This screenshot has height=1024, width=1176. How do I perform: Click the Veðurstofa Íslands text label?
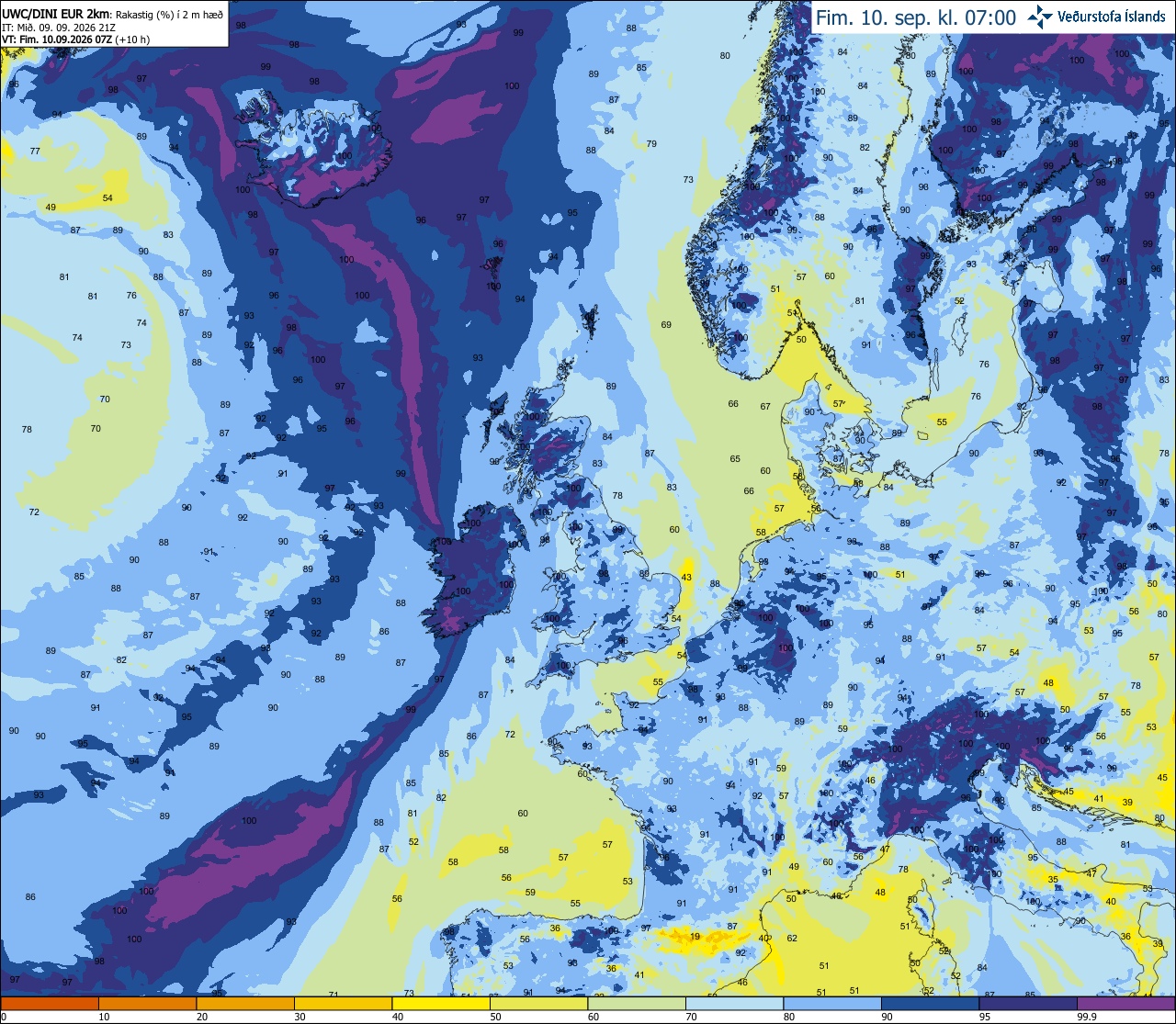coord(1112,17)
